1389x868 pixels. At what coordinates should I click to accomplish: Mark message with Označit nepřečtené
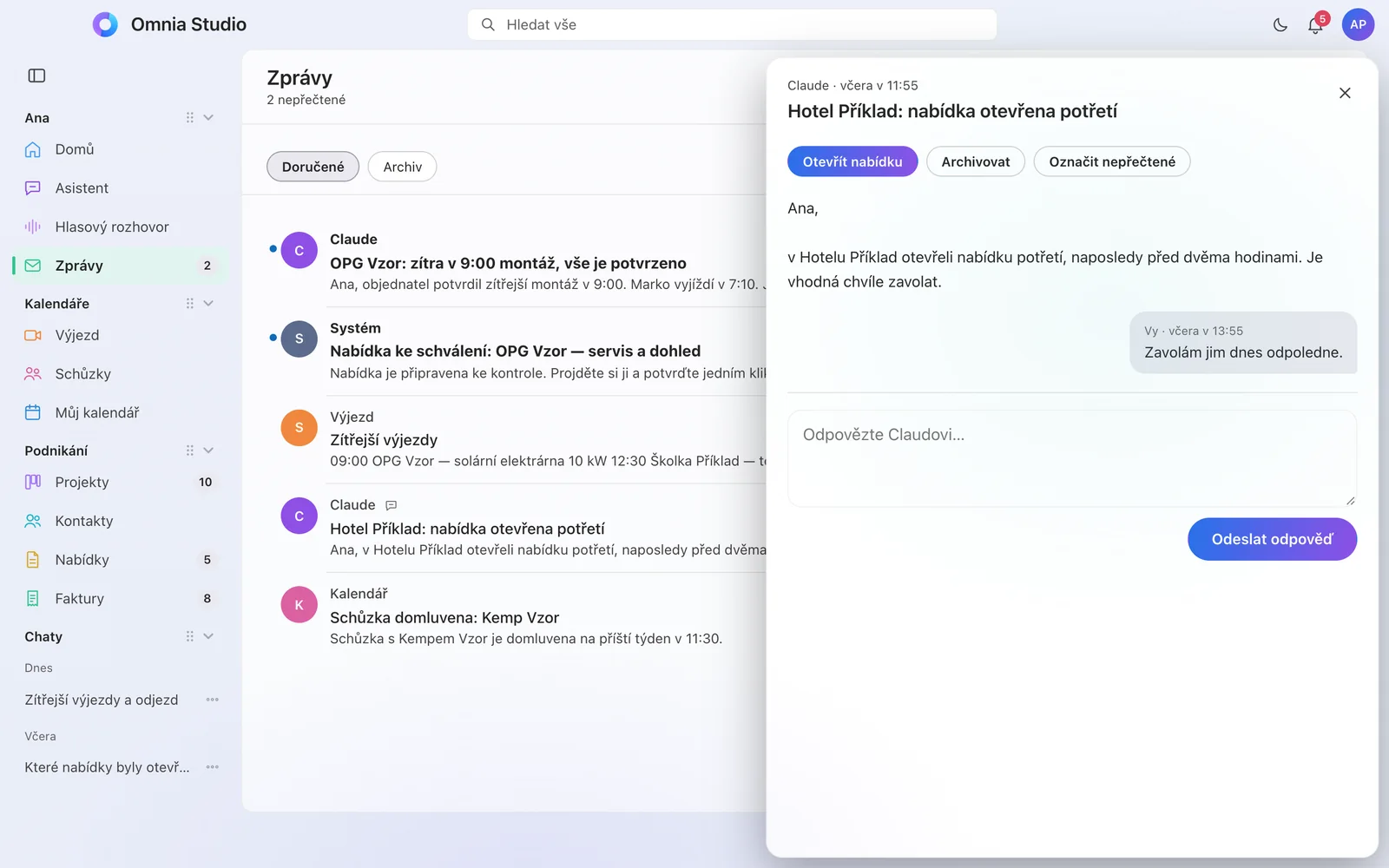pyautogui.click(x=1112, y=161)
